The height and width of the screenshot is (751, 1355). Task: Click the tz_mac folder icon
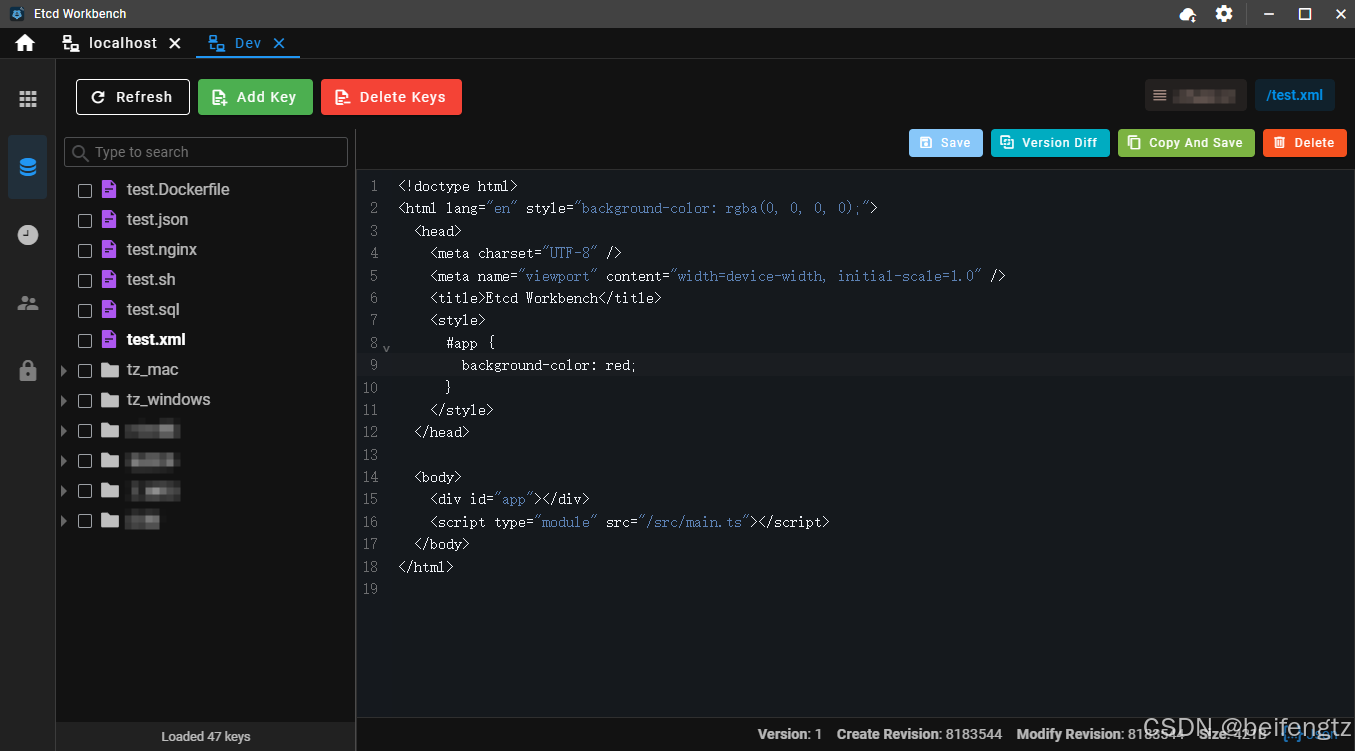110,370
